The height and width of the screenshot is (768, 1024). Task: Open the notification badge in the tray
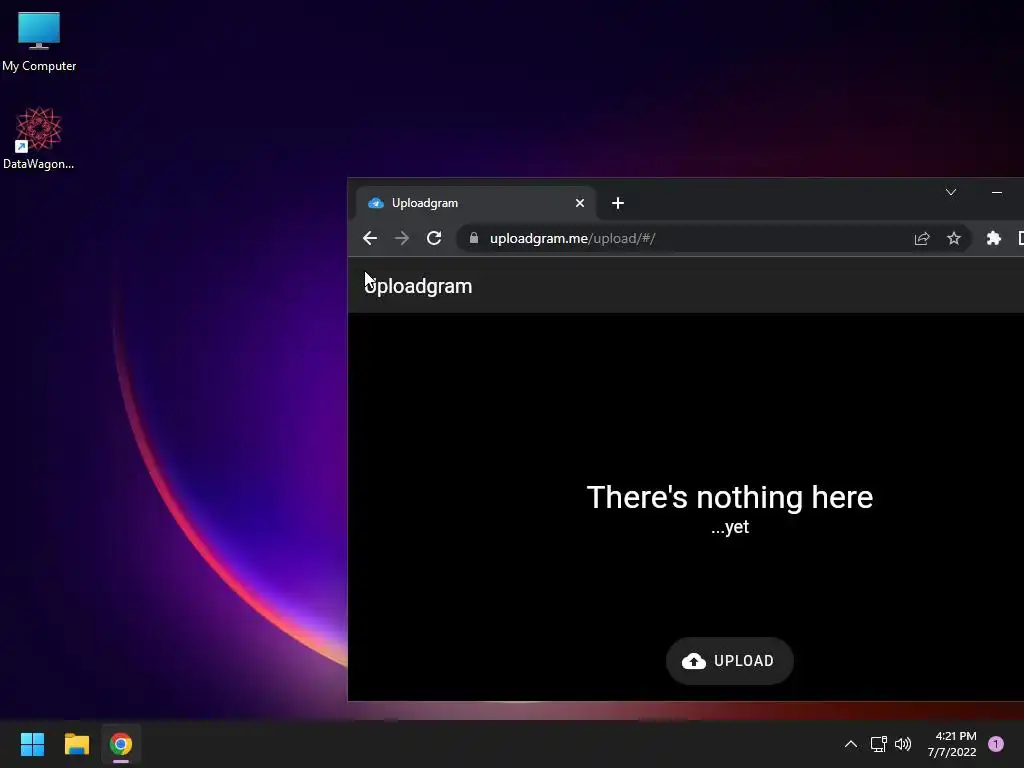tap(995, 744)
